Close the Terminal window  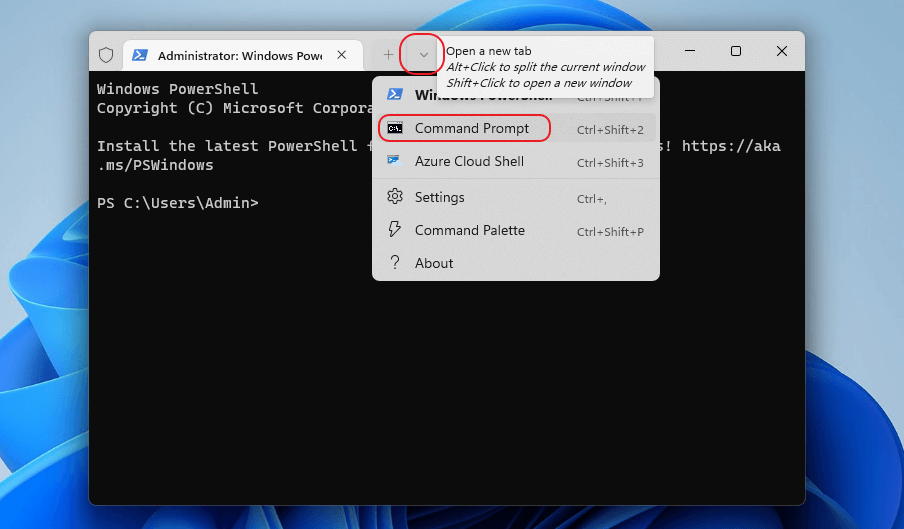[x=782, y=51]
